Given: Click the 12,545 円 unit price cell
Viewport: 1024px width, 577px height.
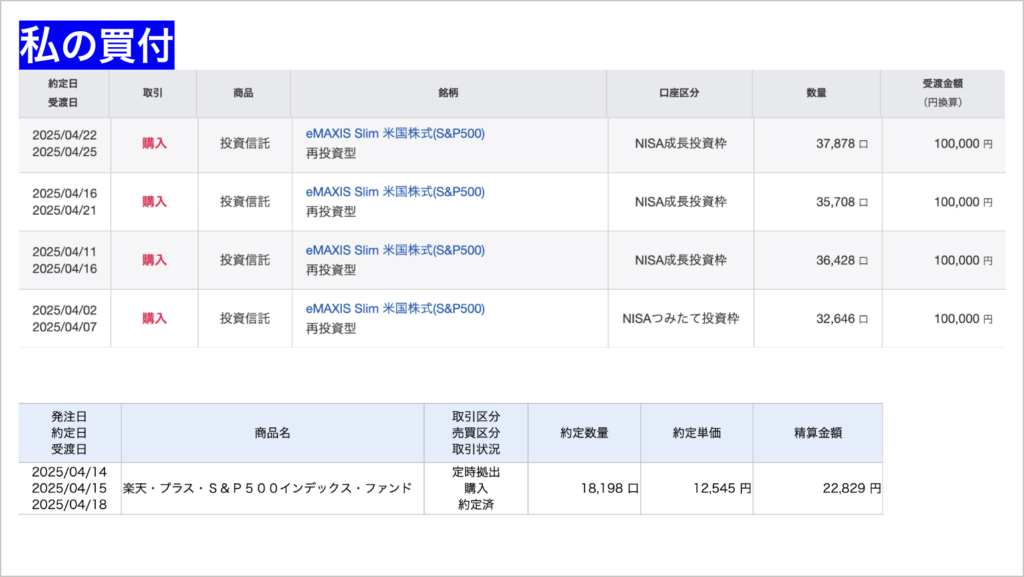Looking at the screenshot, I should point(697,488).
